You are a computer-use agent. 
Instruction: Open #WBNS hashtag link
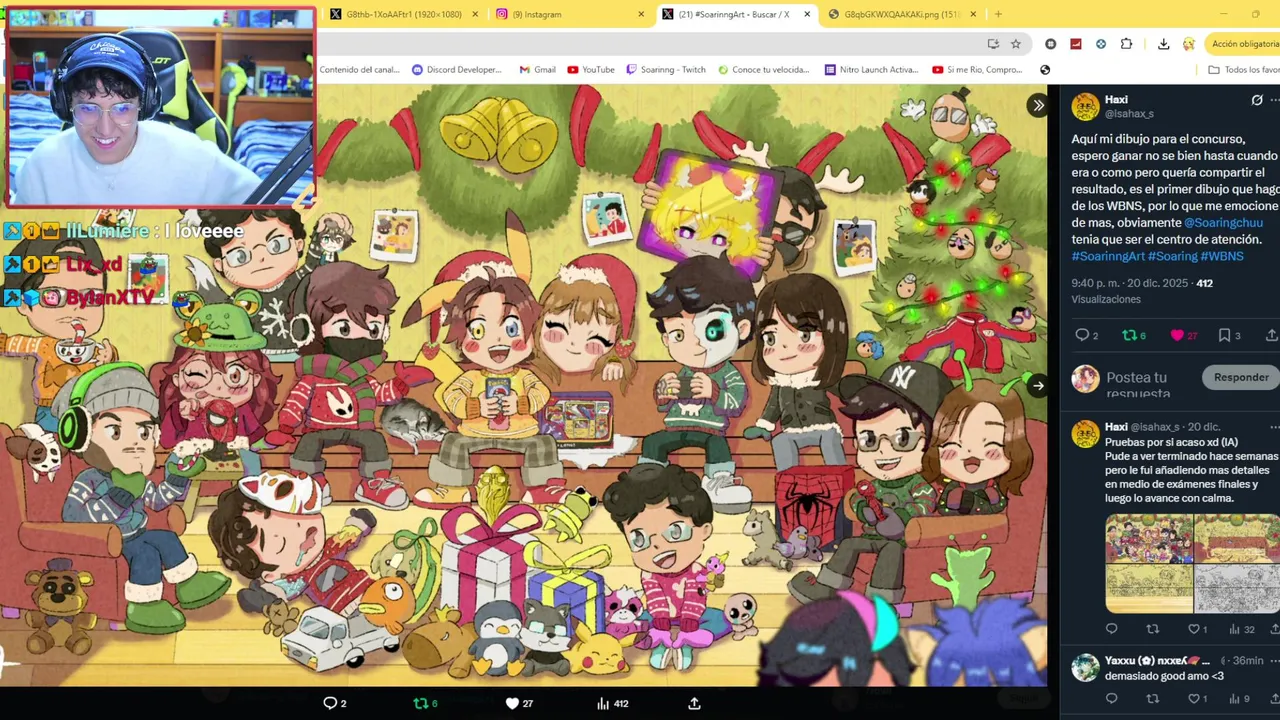1222,256
